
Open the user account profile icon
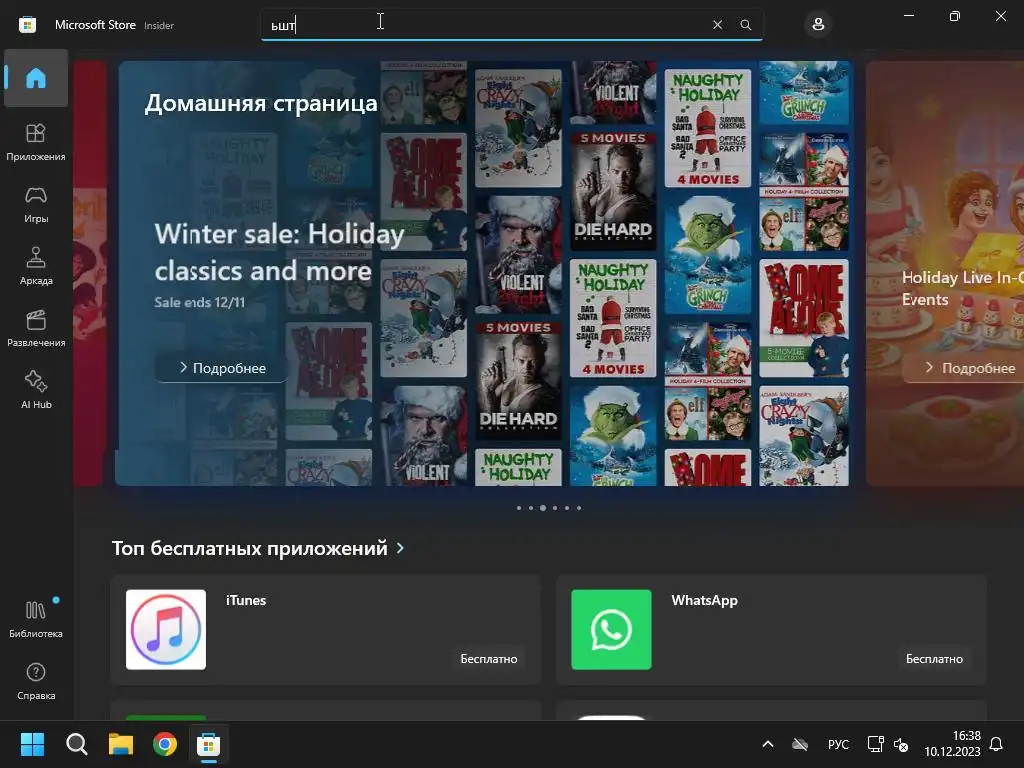pyautogui.click(x=818, y=25)
